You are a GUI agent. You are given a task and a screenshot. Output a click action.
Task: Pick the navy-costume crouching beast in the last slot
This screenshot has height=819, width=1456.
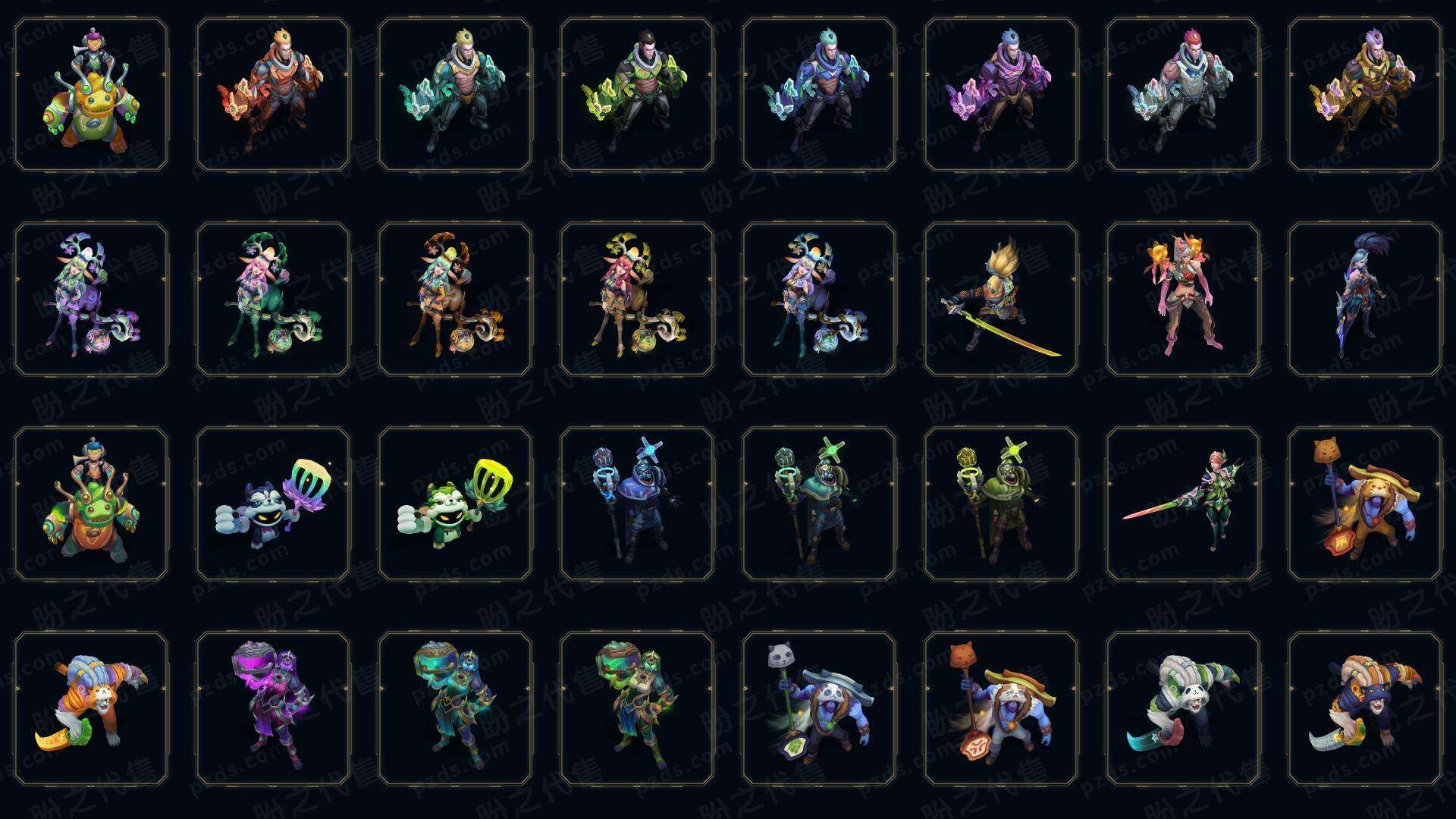tap(1365, 708)
